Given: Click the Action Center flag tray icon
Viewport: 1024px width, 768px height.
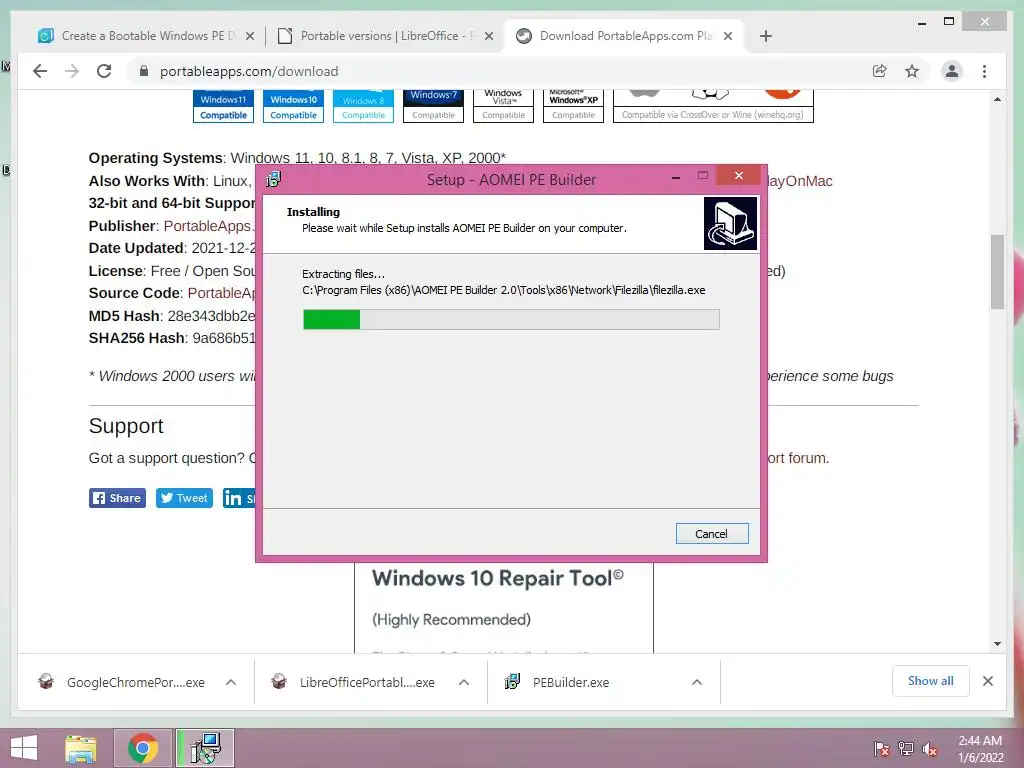Looking at the screenshot, I should (882, 749).
